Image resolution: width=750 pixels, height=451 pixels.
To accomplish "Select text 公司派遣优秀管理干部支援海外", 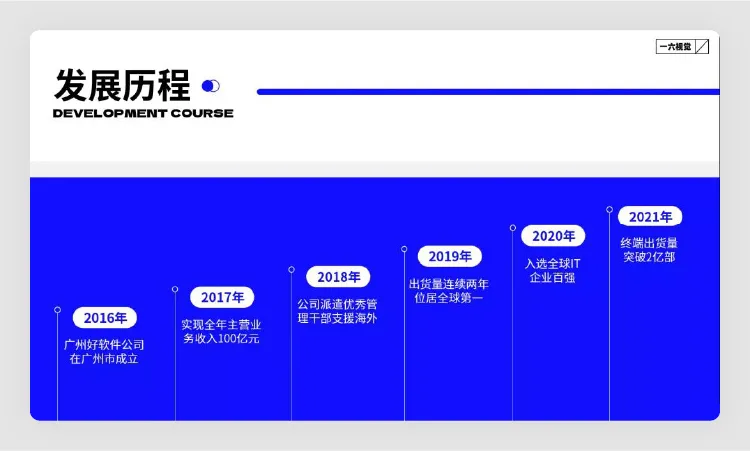I will [x=337, y=311].
